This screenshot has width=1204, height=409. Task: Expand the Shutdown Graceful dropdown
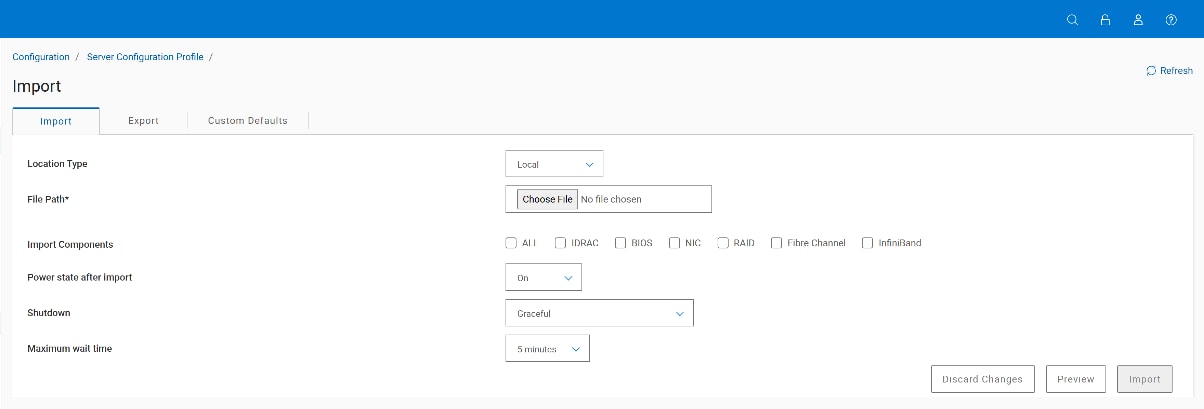599,313
